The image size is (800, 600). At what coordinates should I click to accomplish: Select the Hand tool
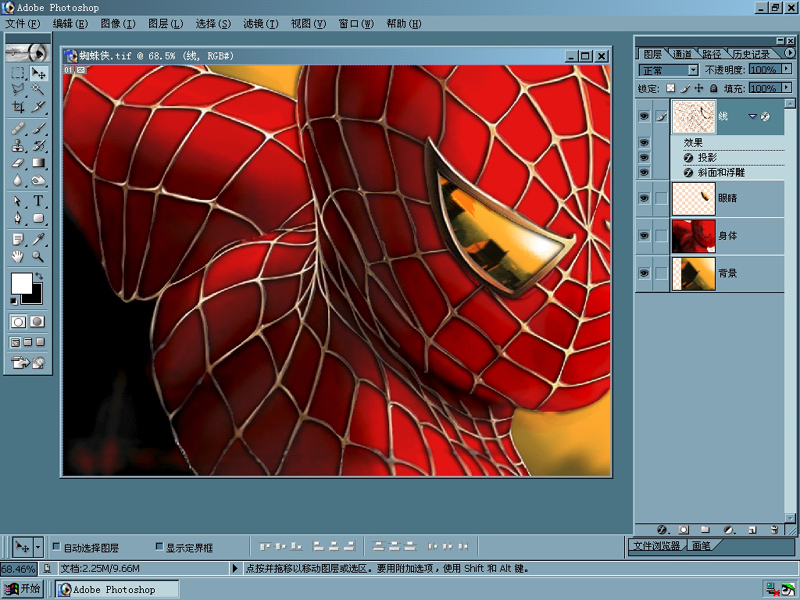(x=18, y=256)
